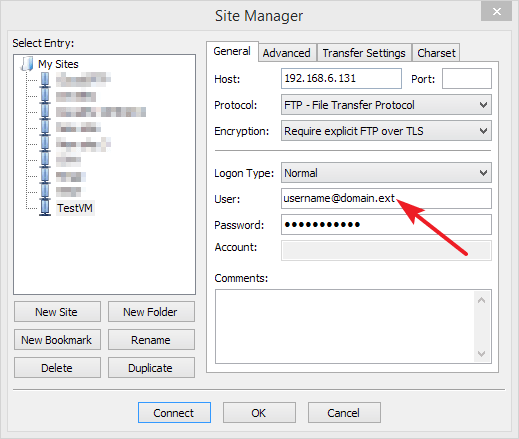Screen dimensions: 519x439
Task: Click the New Bookmark button
Action: point(57,340)
